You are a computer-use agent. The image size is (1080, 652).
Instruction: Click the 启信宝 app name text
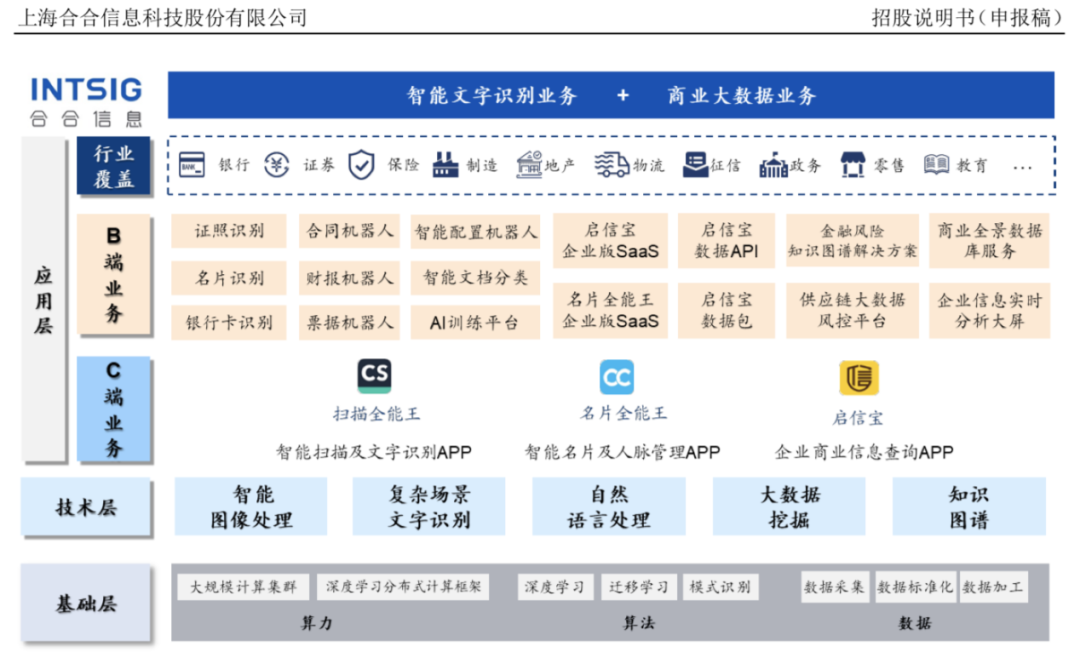point(858,418)
